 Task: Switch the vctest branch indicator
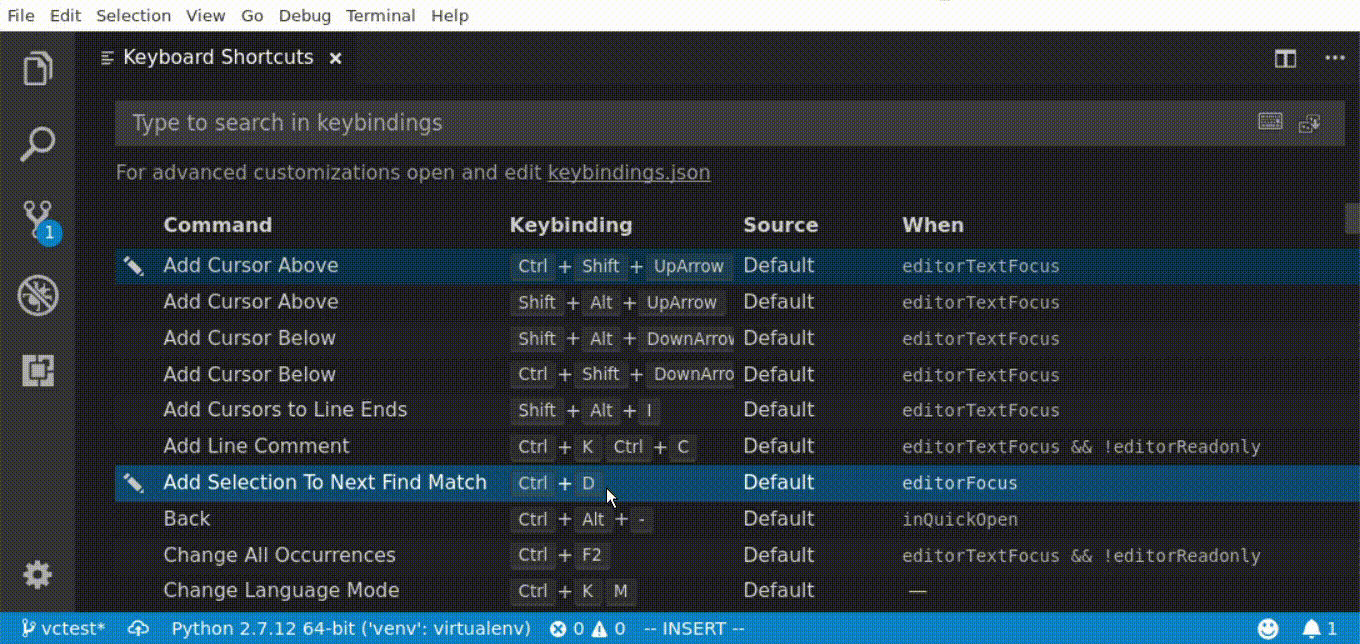coord(63,628)
